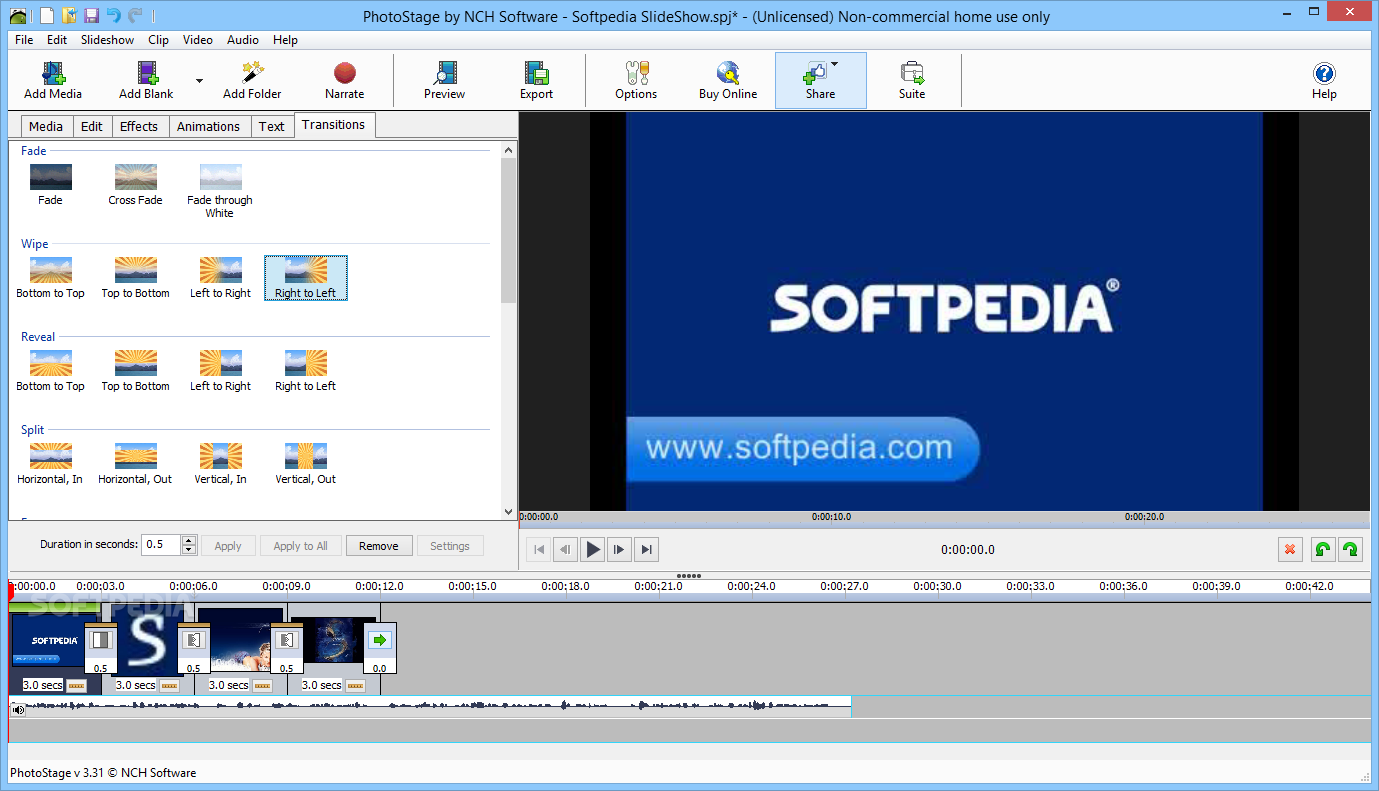The width and height of the screenshot is (1379, 791).
Task: Start recording with the Narrate button
Action: coord(344,80)
